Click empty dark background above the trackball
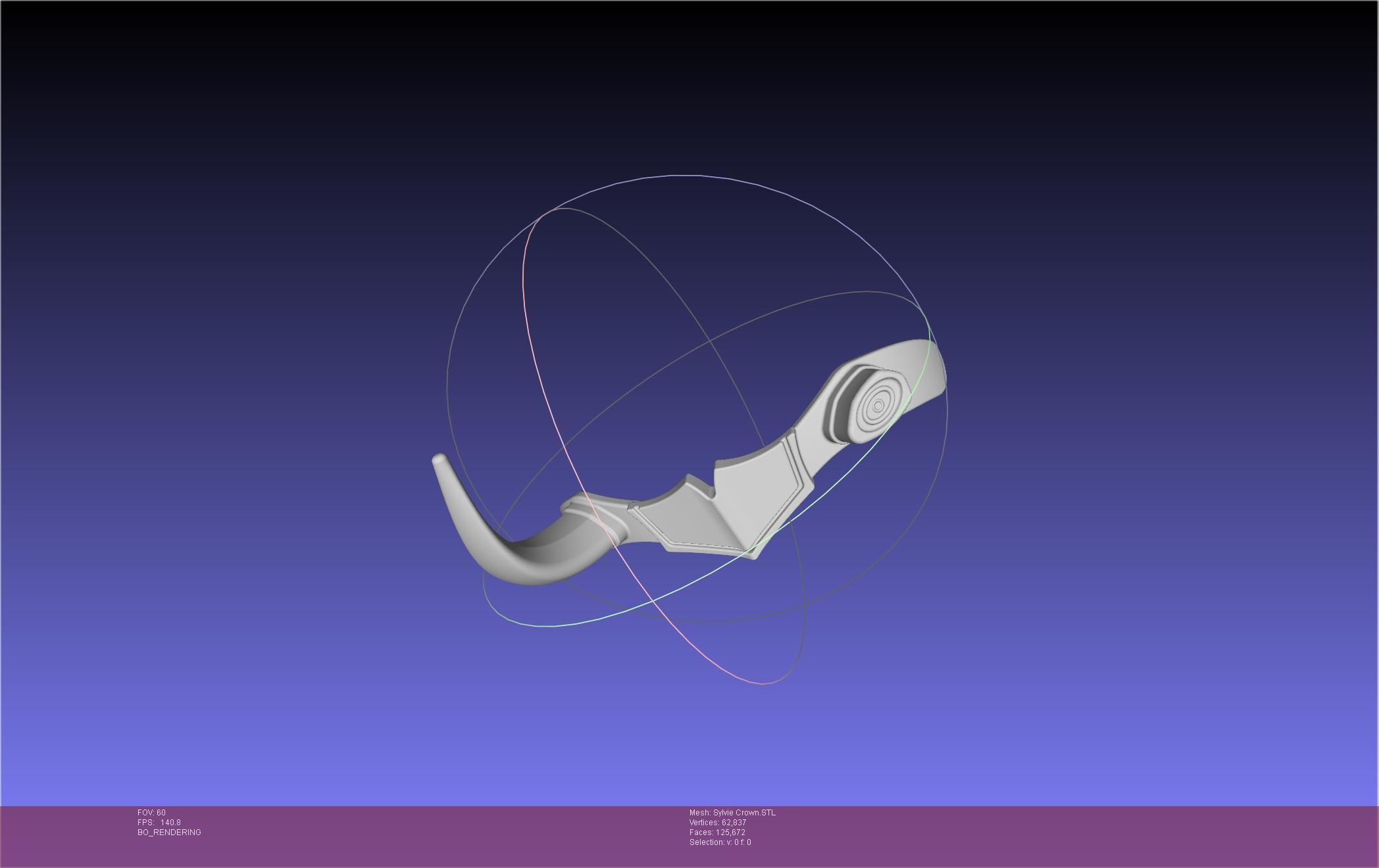The height and width of the screenshot is (868, 1379). pos(691,85)
